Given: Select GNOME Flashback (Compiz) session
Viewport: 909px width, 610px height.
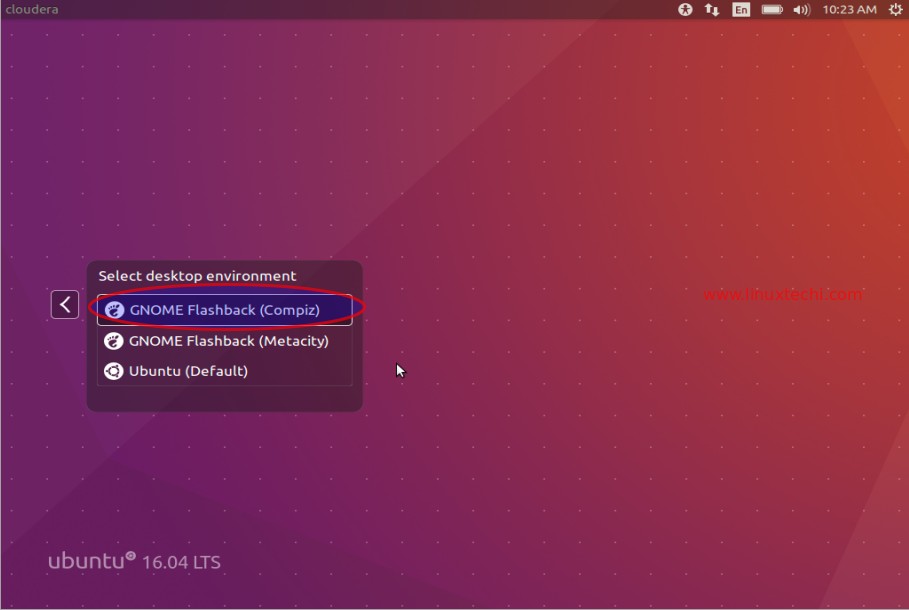Looking at the screenshot, I should point(224,310).
